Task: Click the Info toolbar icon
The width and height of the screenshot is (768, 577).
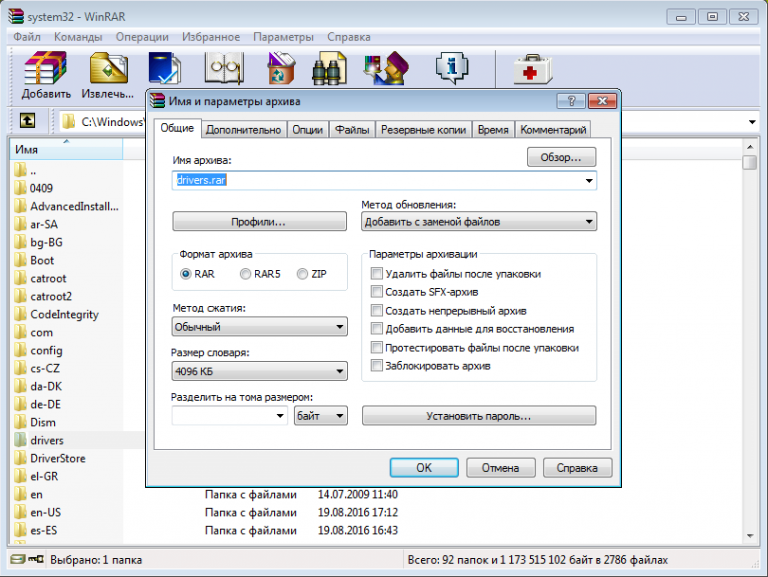Action: coord(452,68)
